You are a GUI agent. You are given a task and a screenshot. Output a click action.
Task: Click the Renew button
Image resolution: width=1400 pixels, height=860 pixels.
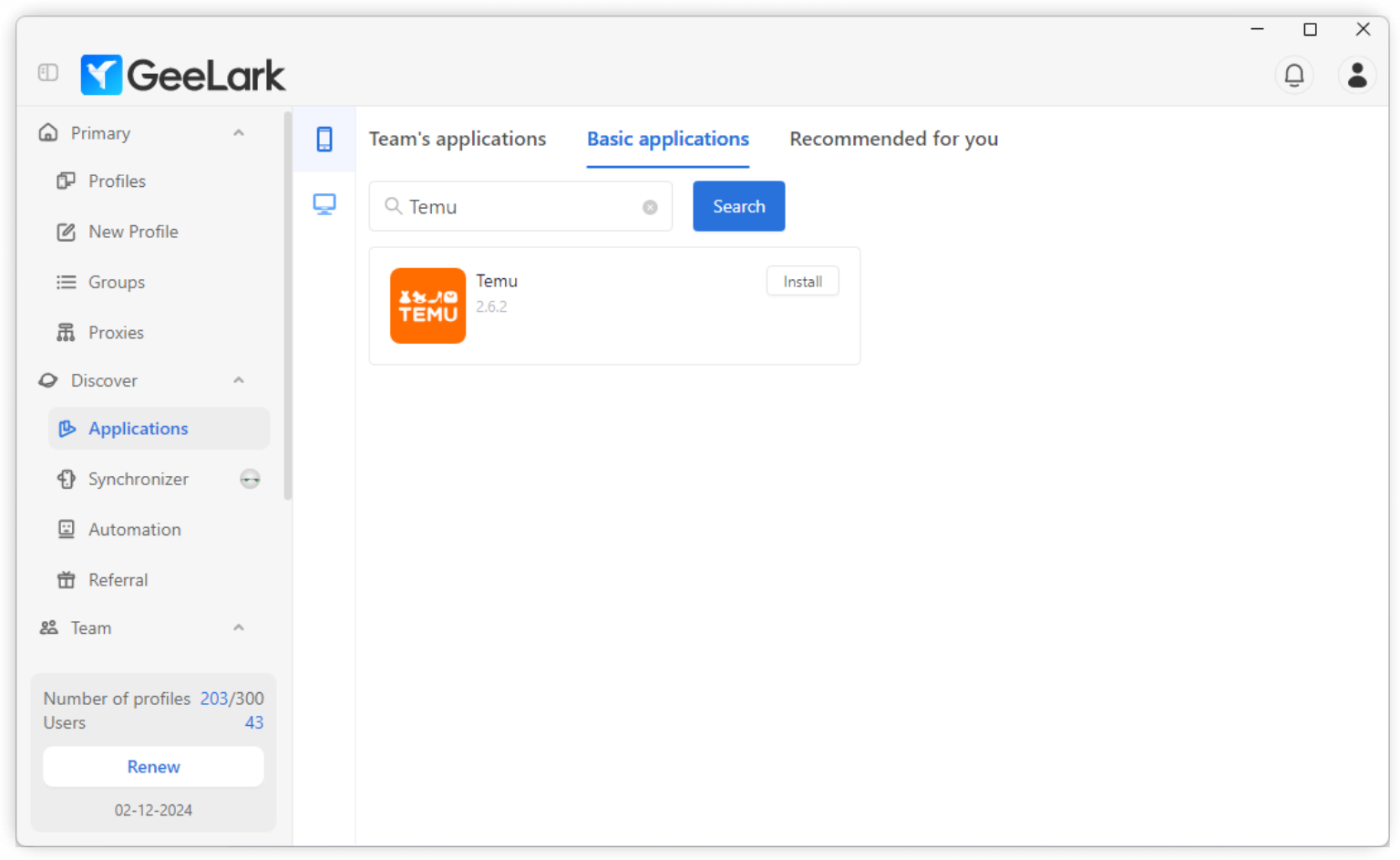tap(153, 767)
